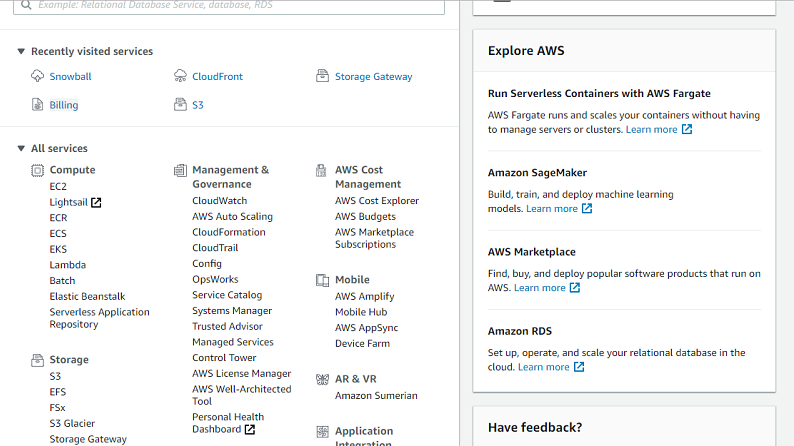Click the recently visited Storage Gateway icon

[x=323, y=76]
